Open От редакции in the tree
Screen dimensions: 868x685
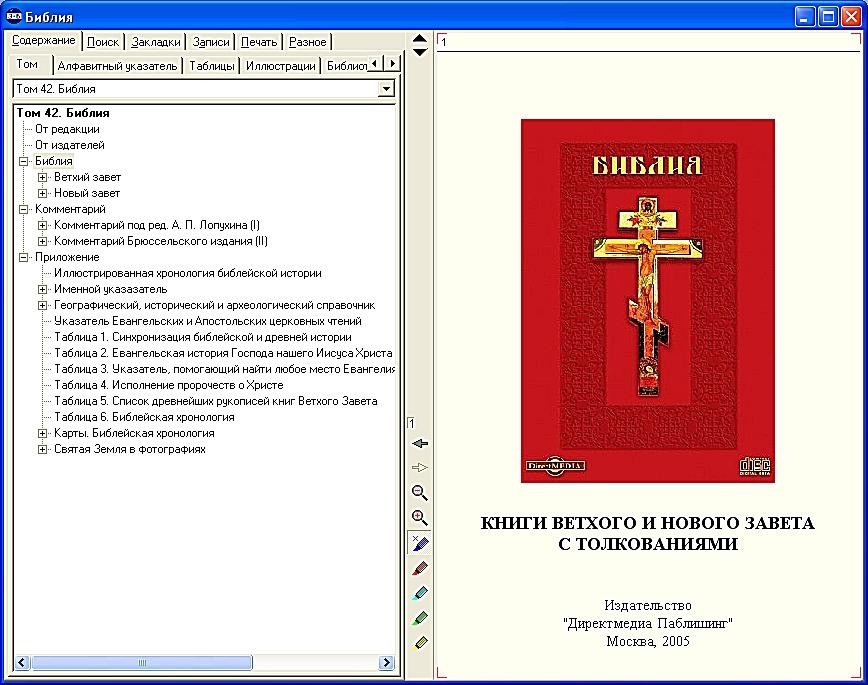coord(68,129)
